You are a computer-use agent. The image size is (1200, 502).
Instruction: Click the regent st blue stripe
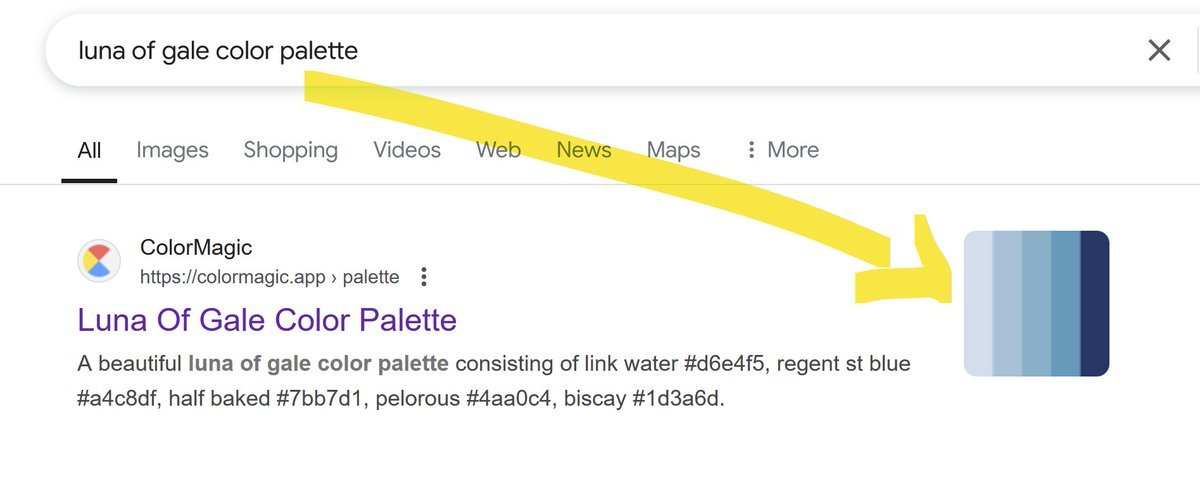pos(1008,304)
